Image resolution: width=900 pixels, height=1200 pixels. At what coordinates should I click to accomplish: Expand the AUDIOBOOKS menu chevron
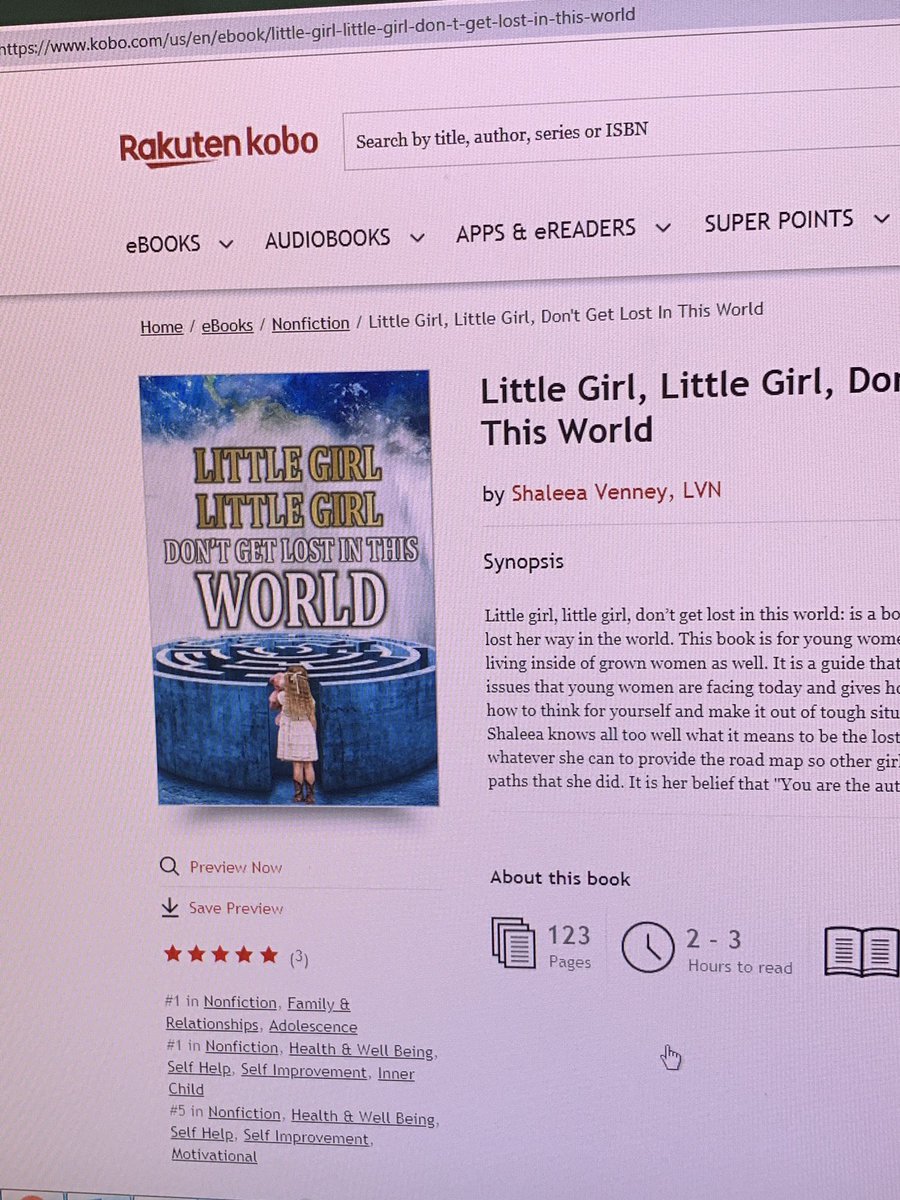417,237
